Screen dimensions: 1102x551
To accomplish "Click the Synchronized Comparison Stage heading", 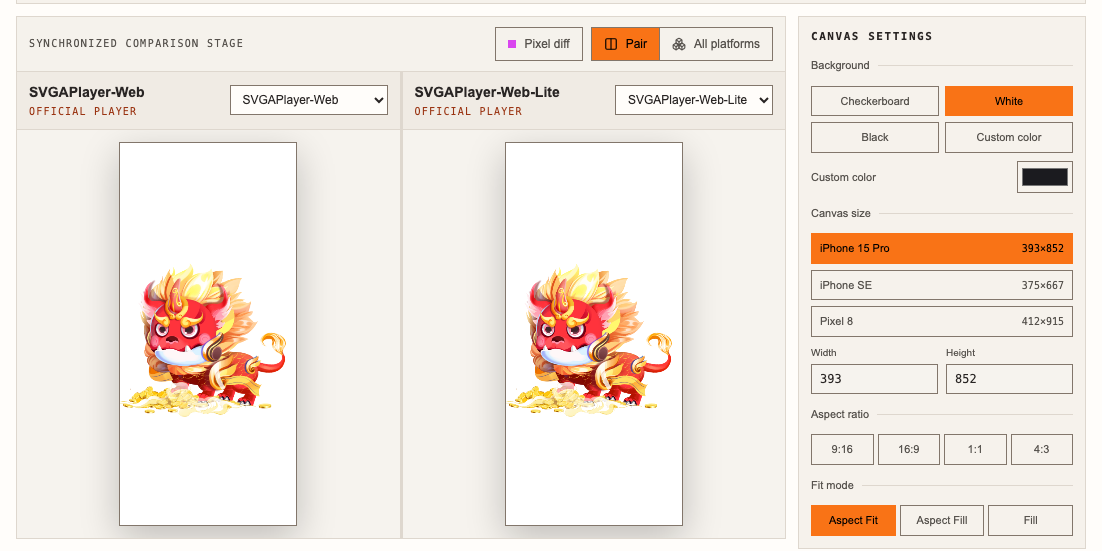I will [x=136, y=44].
